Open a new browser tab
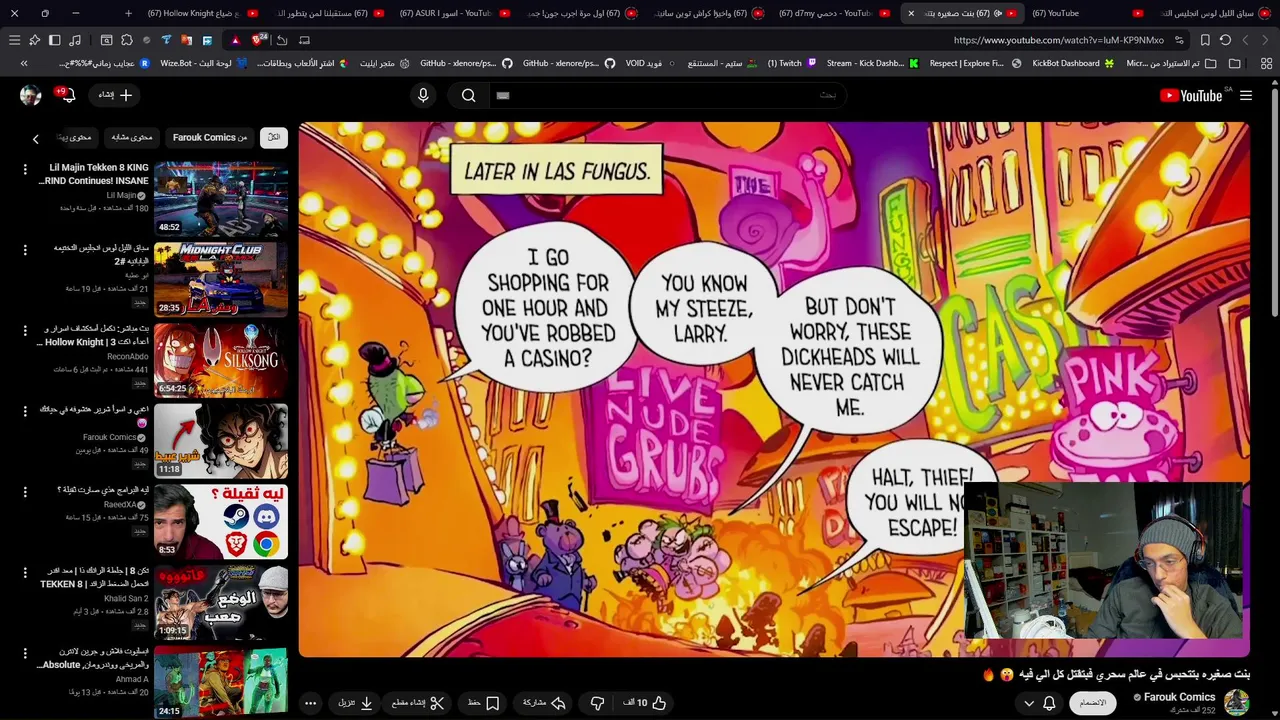The image size is (1280, 720). 128,13
